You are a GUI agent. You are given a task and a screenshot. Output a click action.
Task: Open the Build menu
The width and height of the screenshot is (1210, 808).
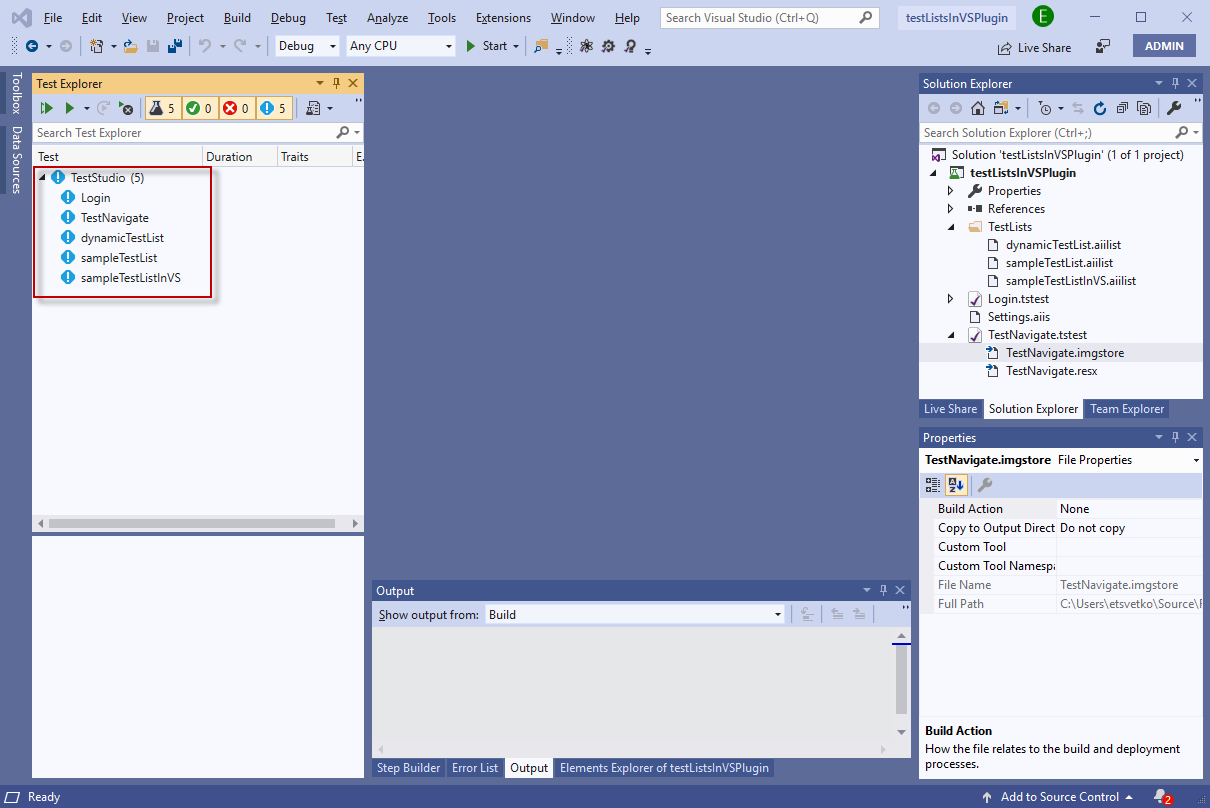pos(237,18)
